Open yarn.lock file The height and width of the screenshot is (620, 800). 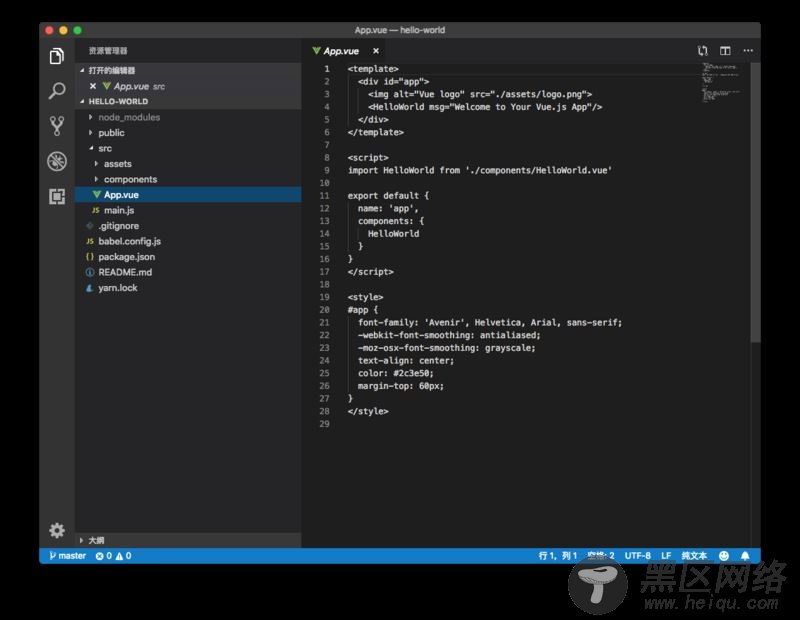click(x=188, y=288)
